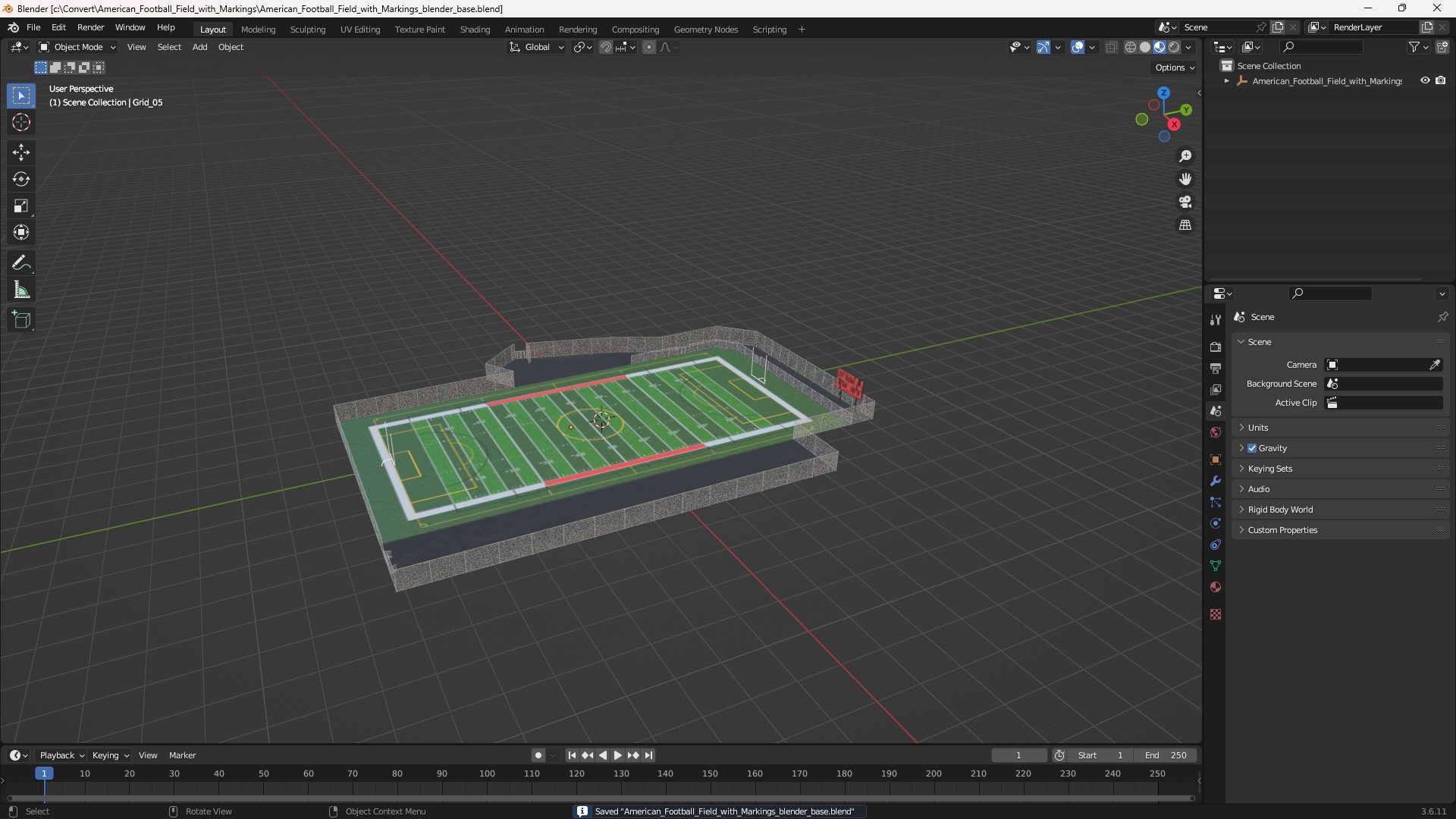The image size is (1456, 819).
Task: Play the animation forward
Action: (x=618, y=755)
